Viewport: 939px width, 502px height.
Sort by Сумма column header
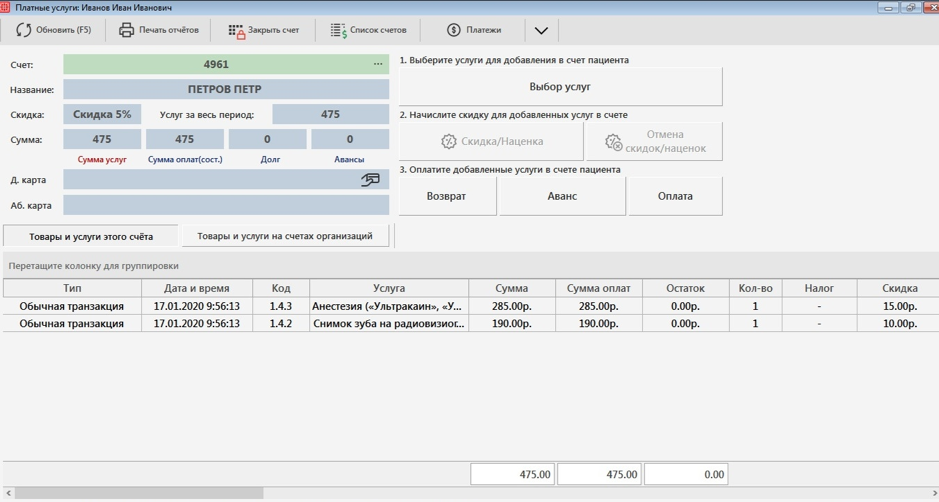click(511, 288)
